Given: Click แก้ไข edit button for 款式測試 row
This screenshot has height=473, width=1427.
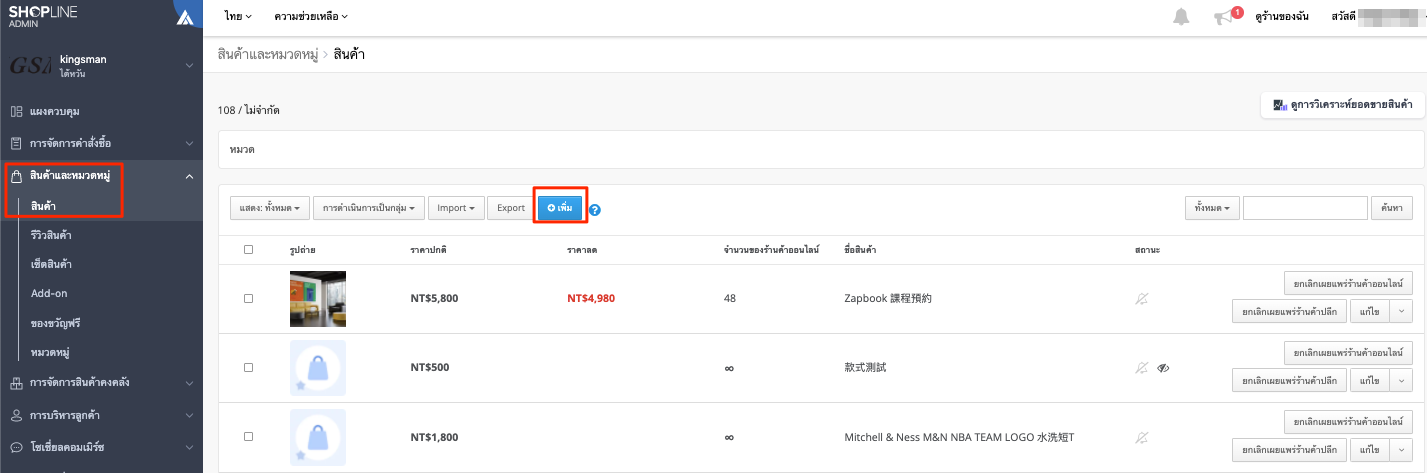Looking at the screenshot, I should click(1368, 380).
